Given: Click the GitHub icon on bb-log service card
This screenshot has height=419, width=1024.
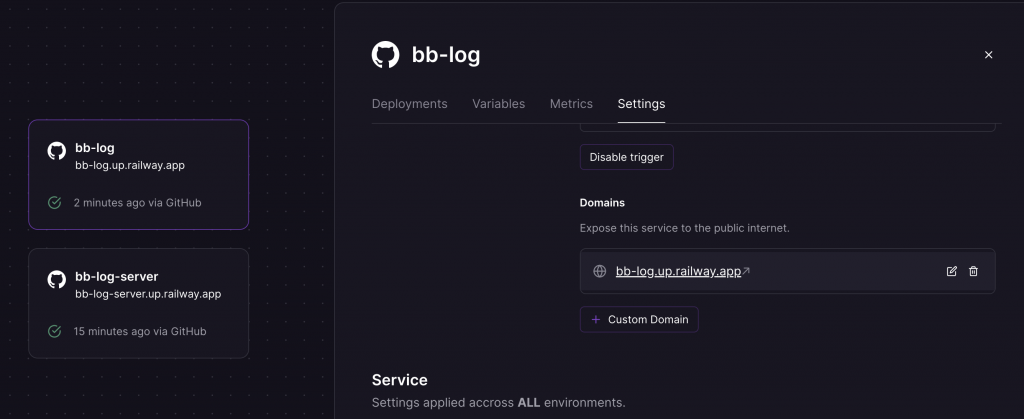Looking at the screenshot, I should click(57, 151).
